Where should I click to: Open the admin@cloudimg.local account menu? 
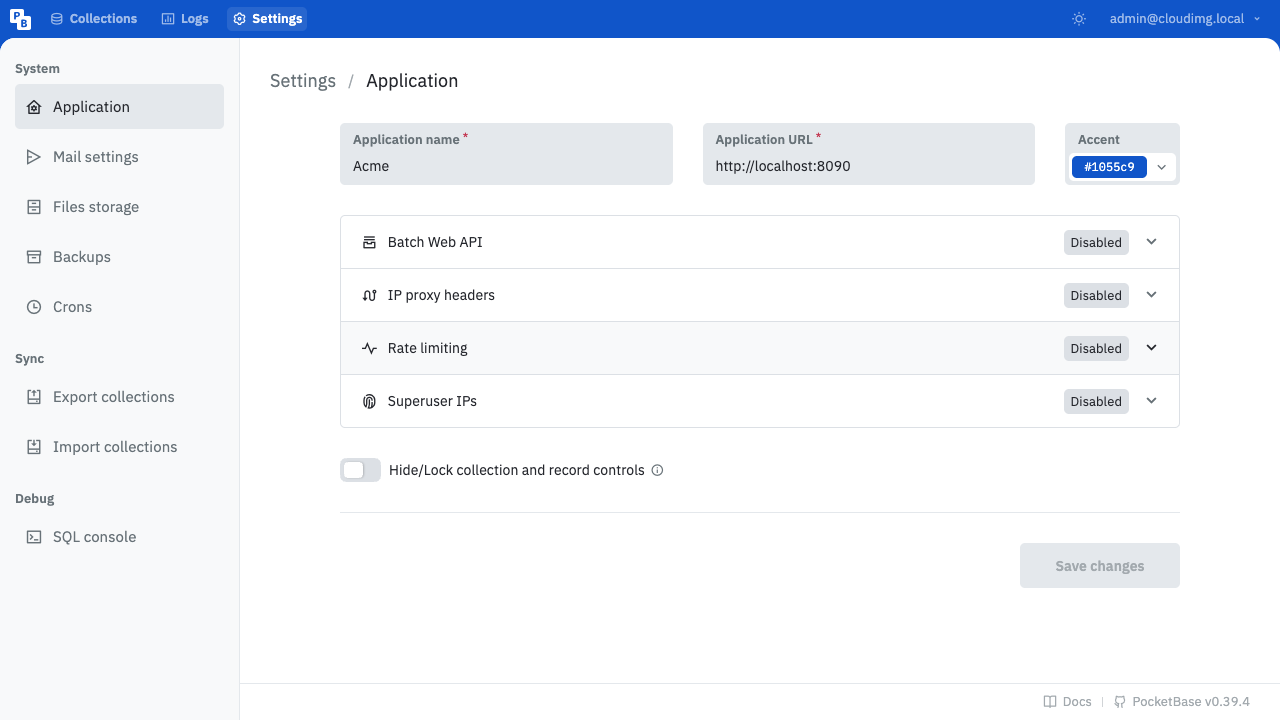1185,19
